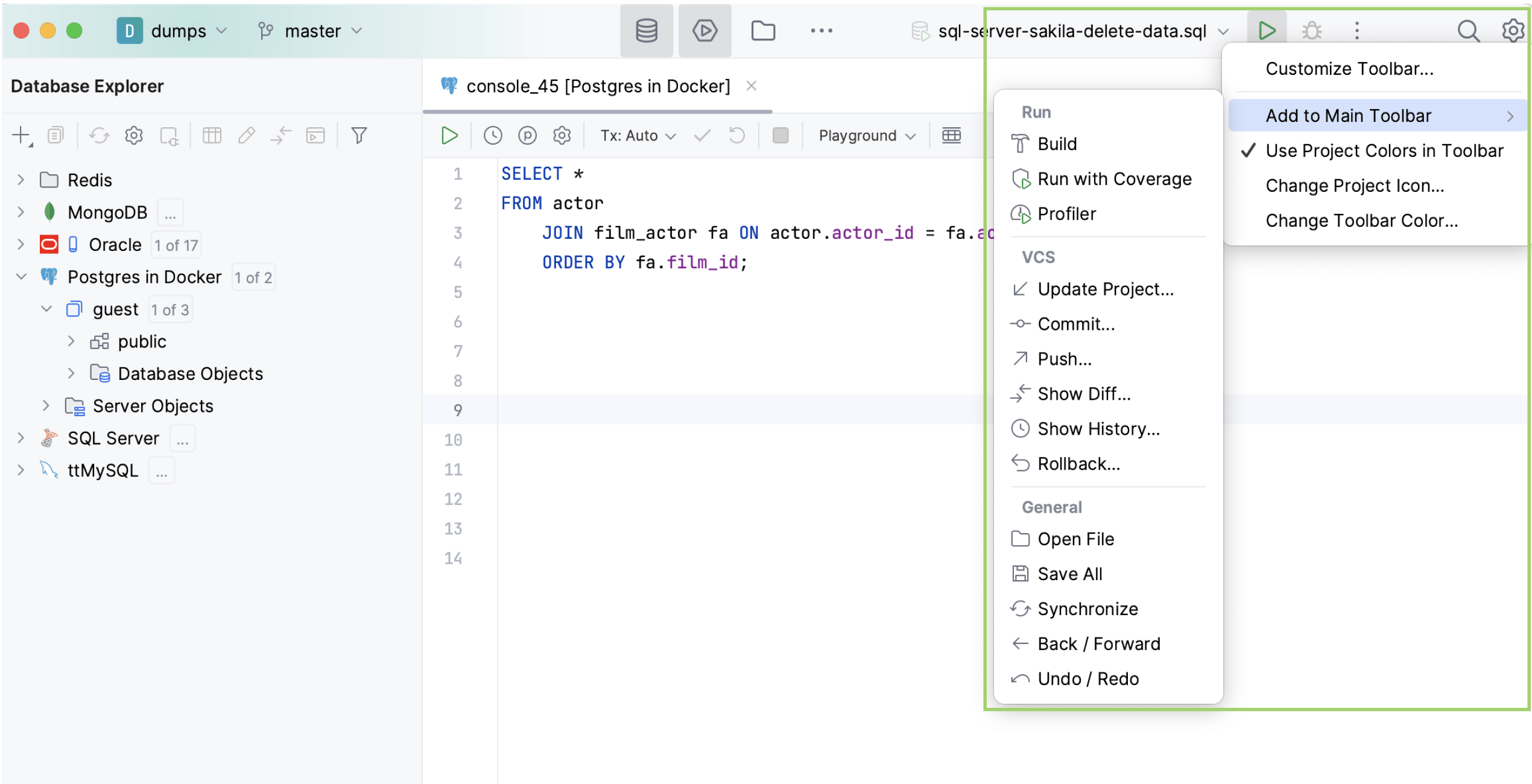The image size is (1532, 784).
Task: Click the debug bug icon in toolbar
Action: point(1312,31)
